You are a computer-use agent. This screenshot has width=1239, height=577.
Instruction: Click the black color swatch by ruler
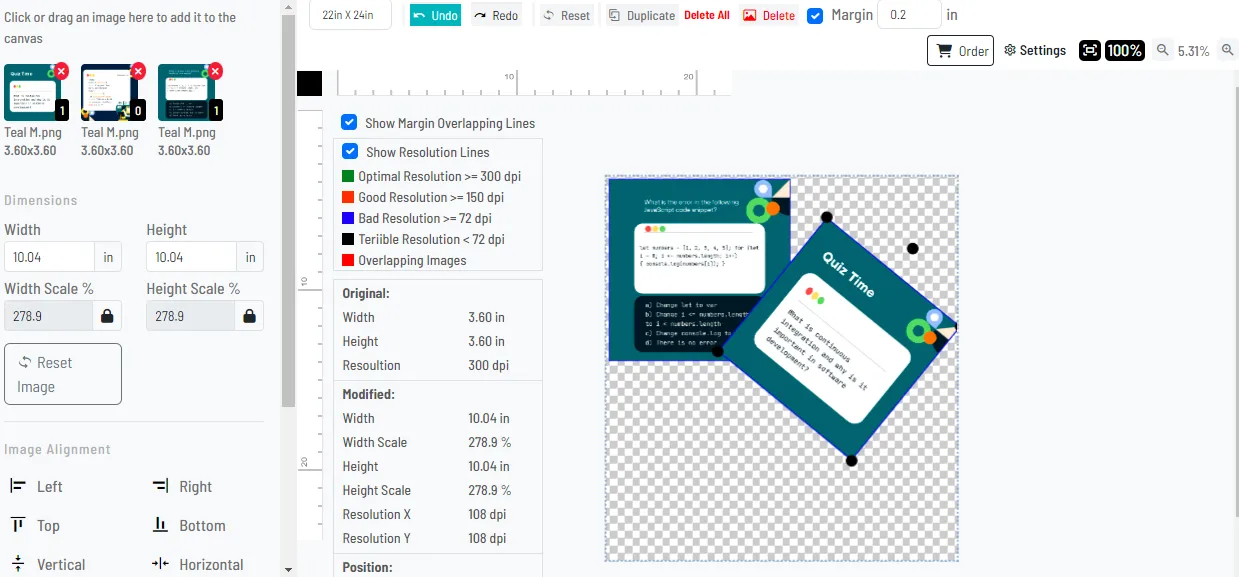click(x=310, y=84)
